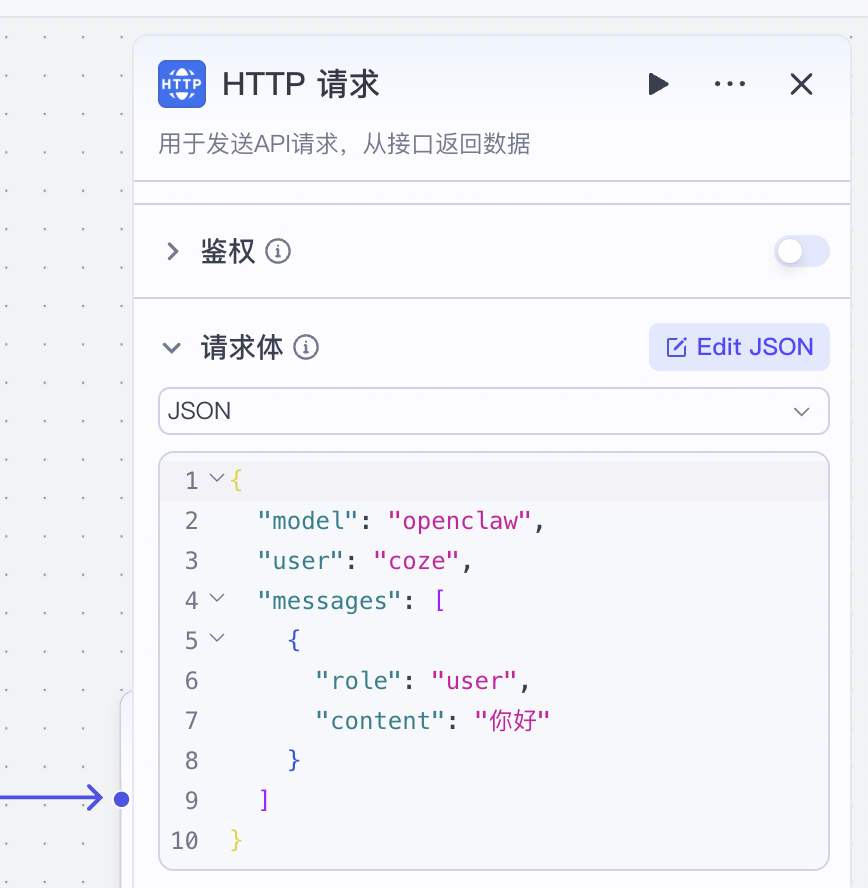
Task: Collapse the 请求体 section
Action: coord(173,348)
